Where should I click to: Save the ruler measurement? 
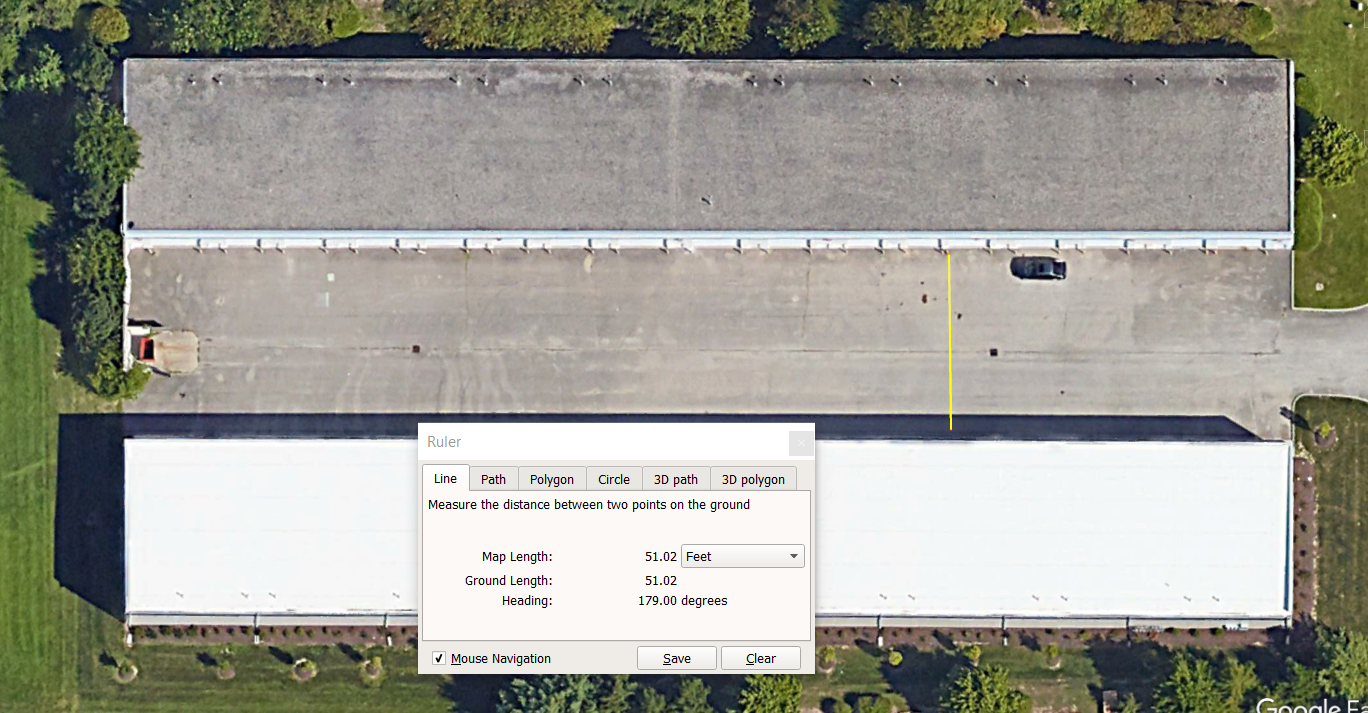coord(676,658)
